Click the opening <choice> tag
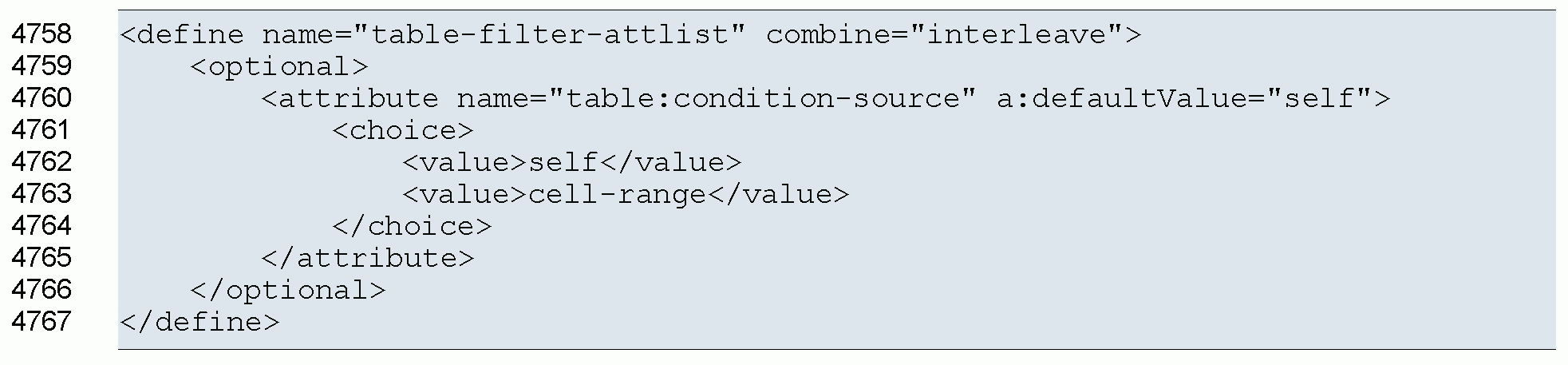This screenshot has height=365, width=1568. (x=402, y=131)
